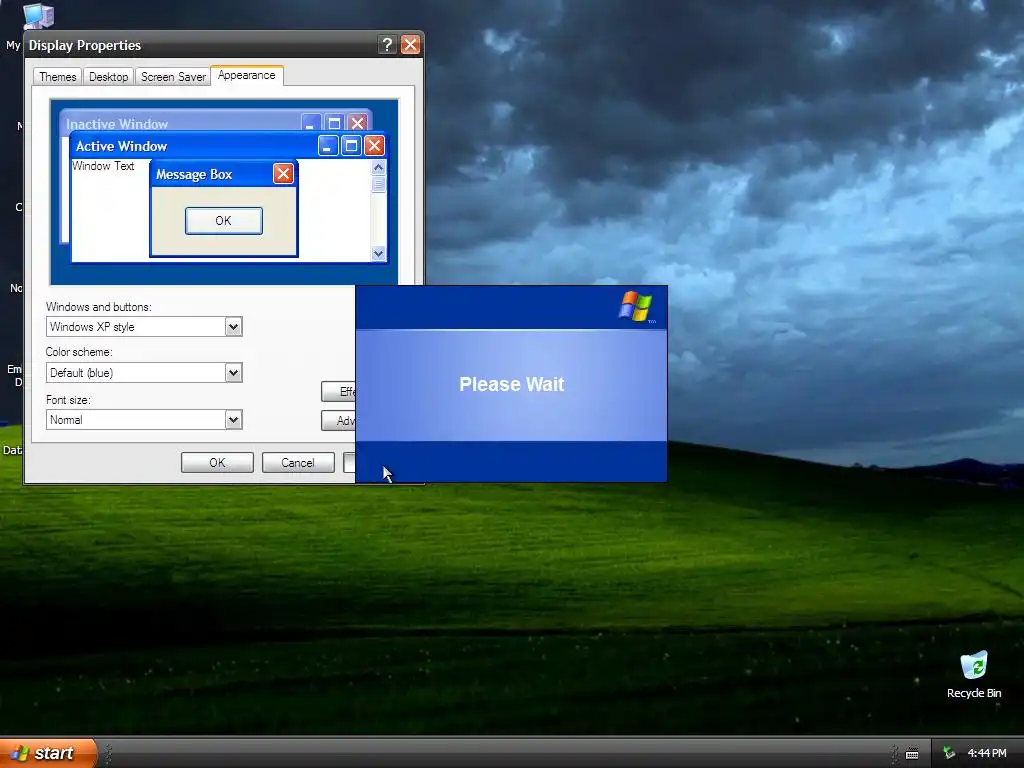Image resolution: width=1024 pixels, height=768 pixels.
Task: Click preview scrollbar down arrow
Action: (378, 253)
